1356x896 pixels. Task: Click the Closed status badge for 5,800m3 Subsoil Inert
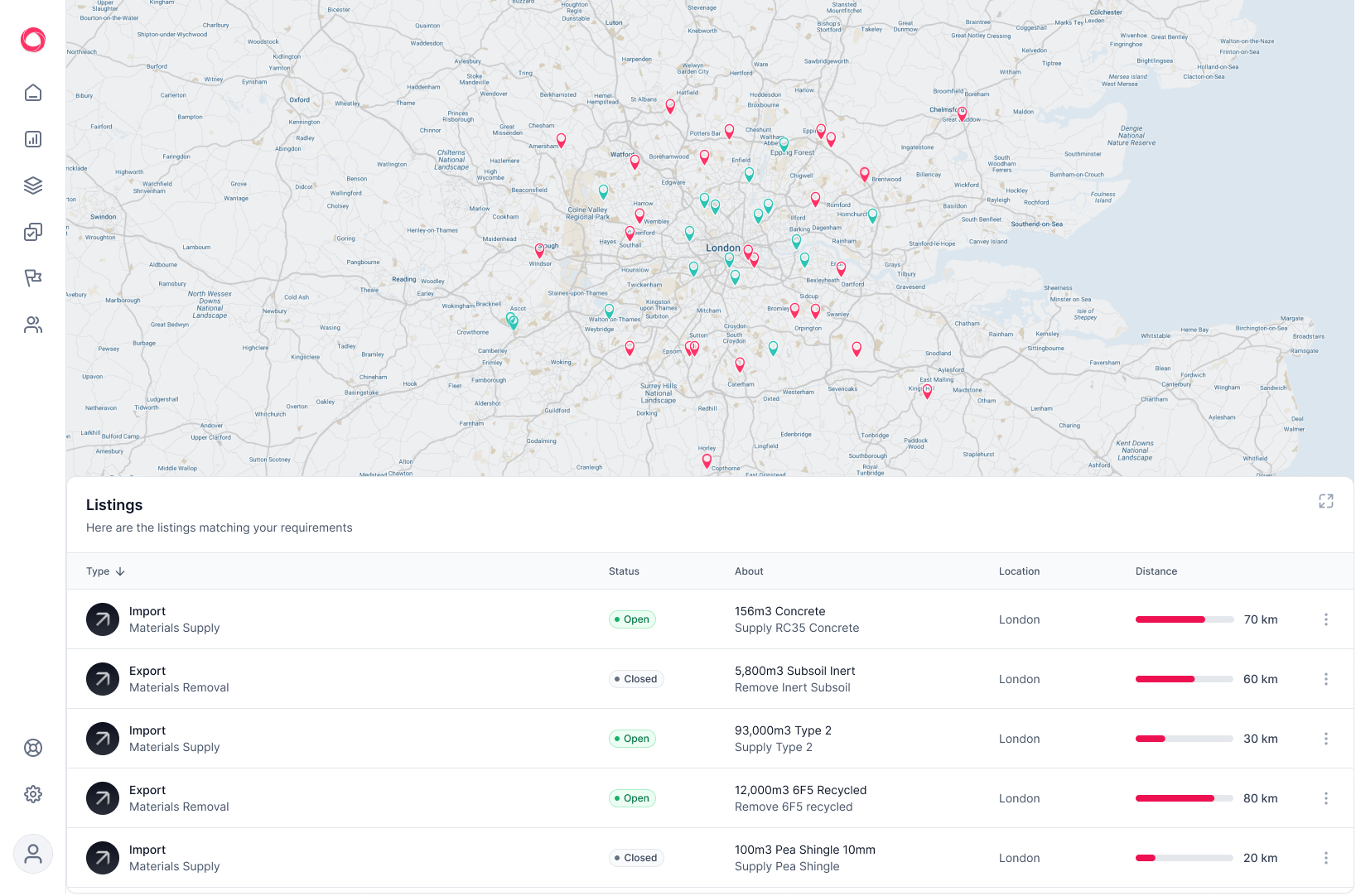(x=636, y=679)
